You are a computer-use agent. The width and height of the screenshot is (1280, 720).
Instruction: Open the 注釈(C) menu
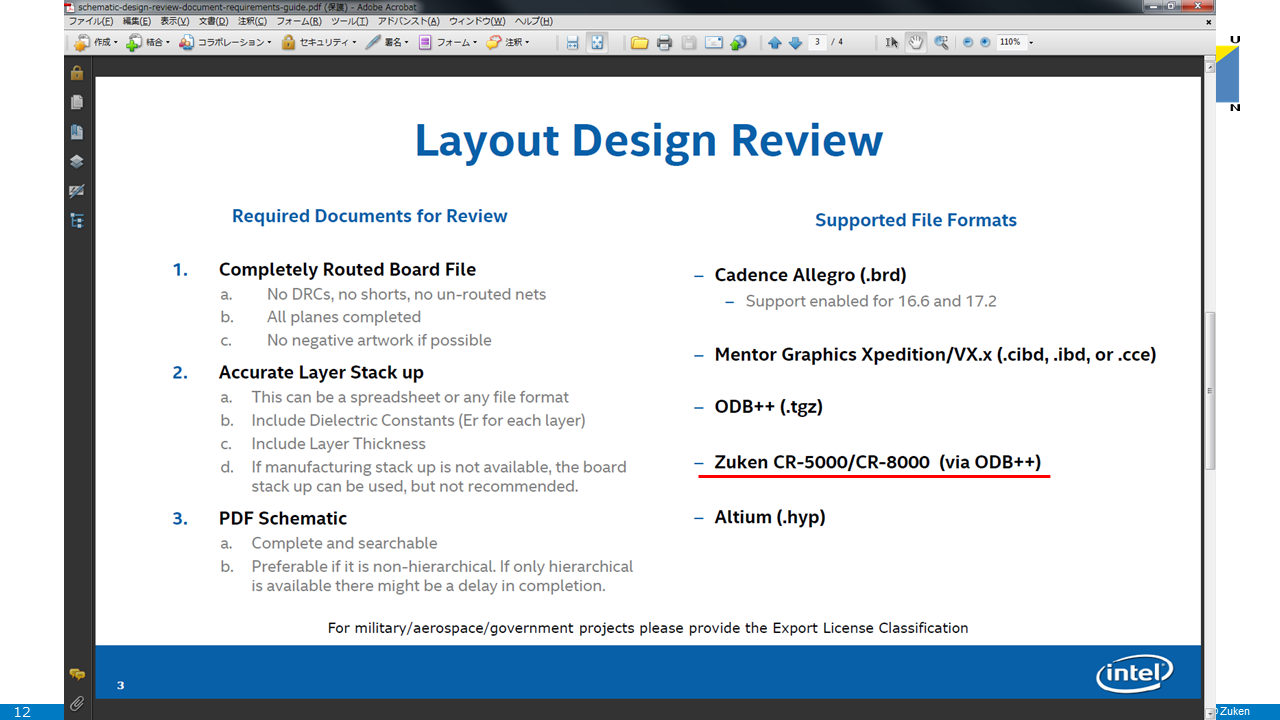(252, 21)
